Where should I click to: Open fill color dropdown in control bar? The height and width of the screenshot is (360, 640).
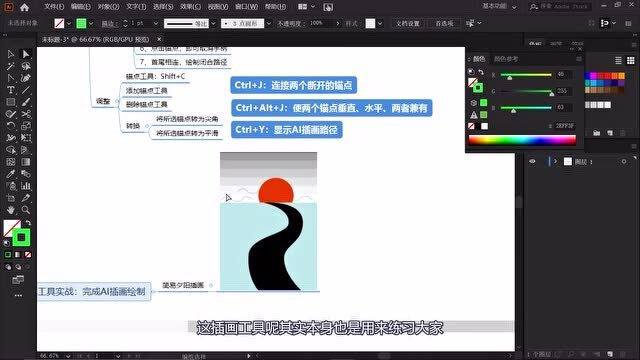point(69,24)
